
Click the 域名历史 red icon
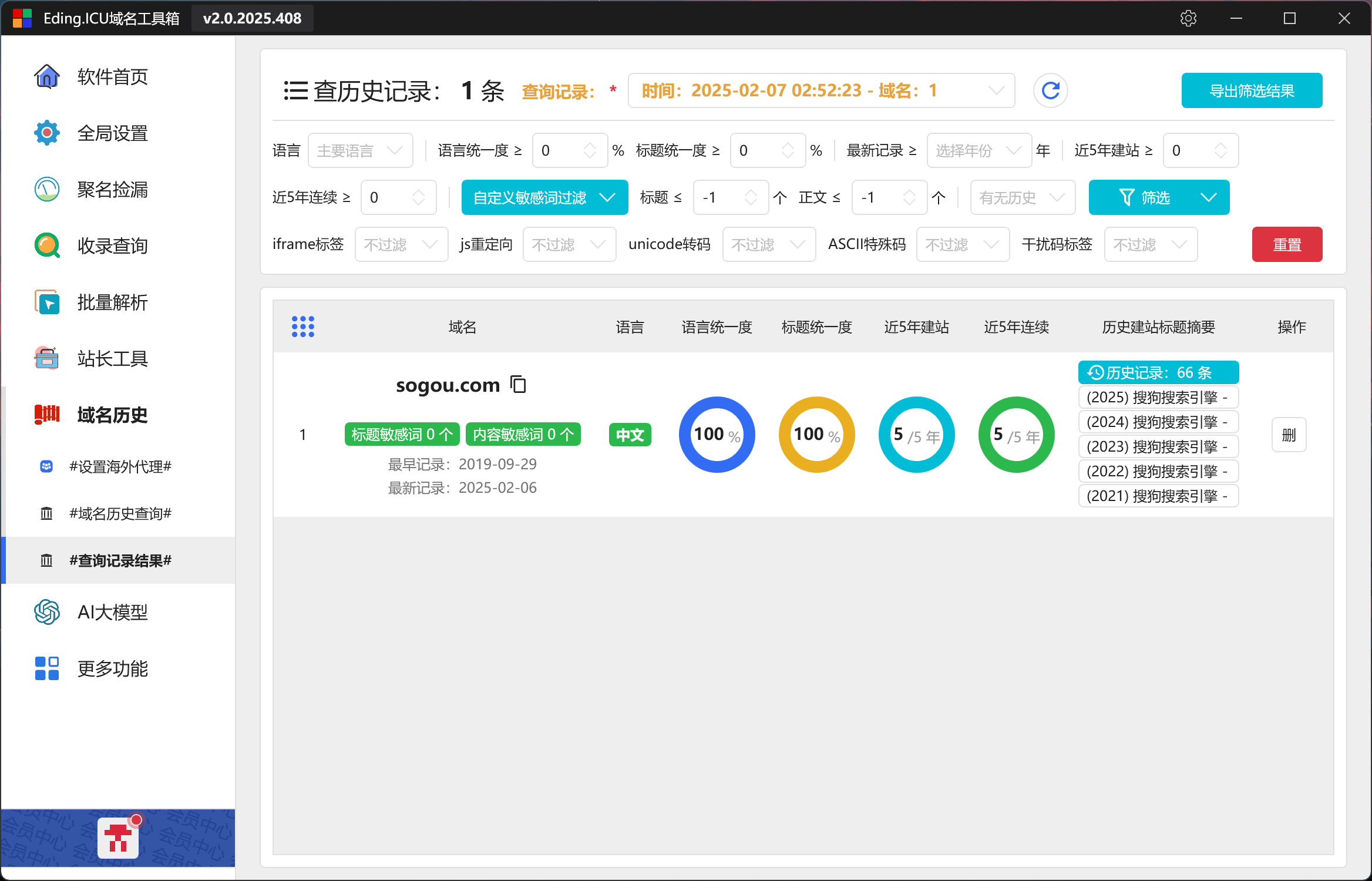[47, 415]
